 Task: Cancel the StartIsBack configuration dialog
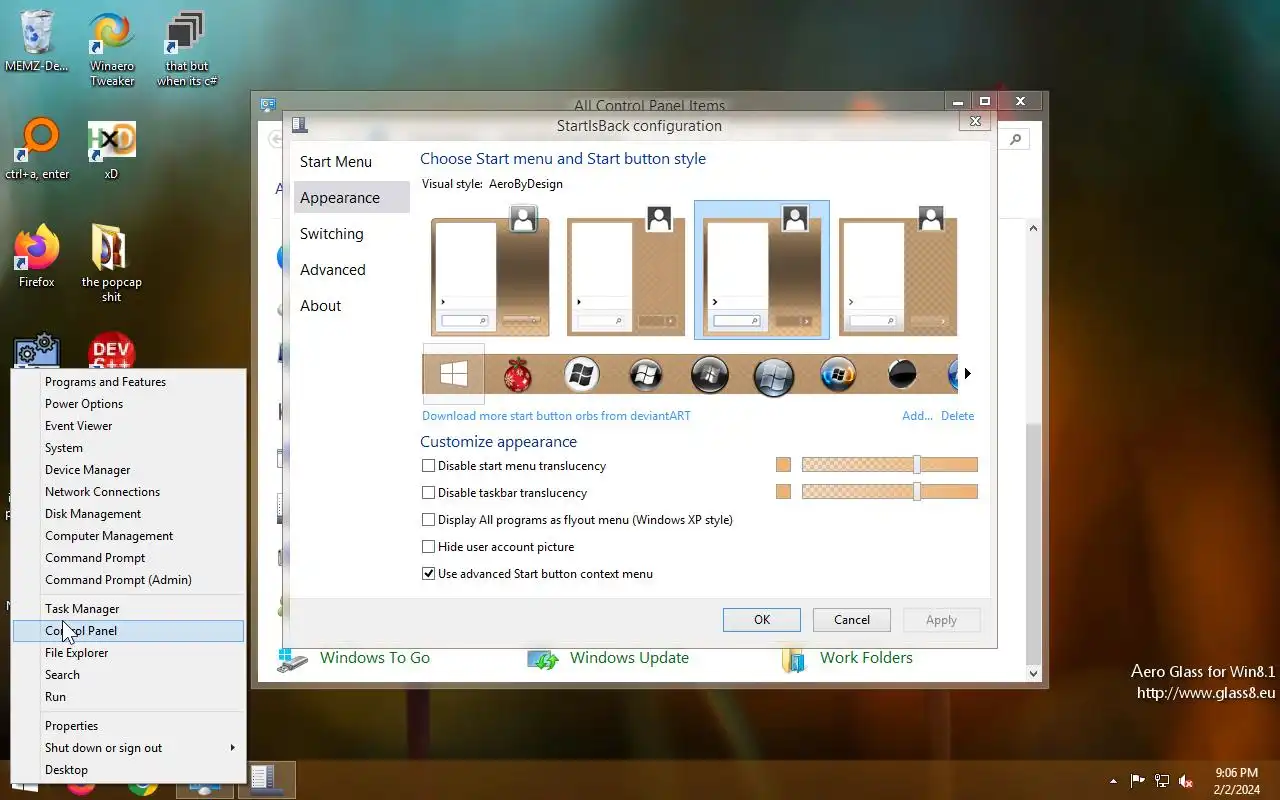852,620
